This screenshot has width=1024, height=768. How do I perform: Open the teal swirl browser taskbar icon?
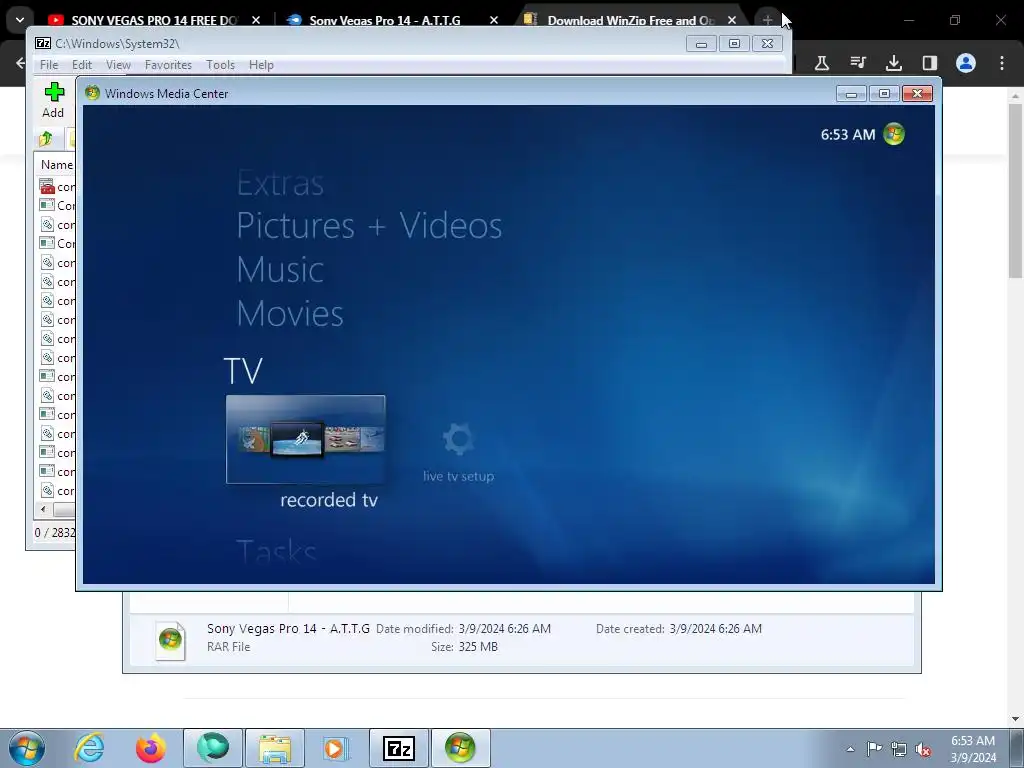(213, 748)
